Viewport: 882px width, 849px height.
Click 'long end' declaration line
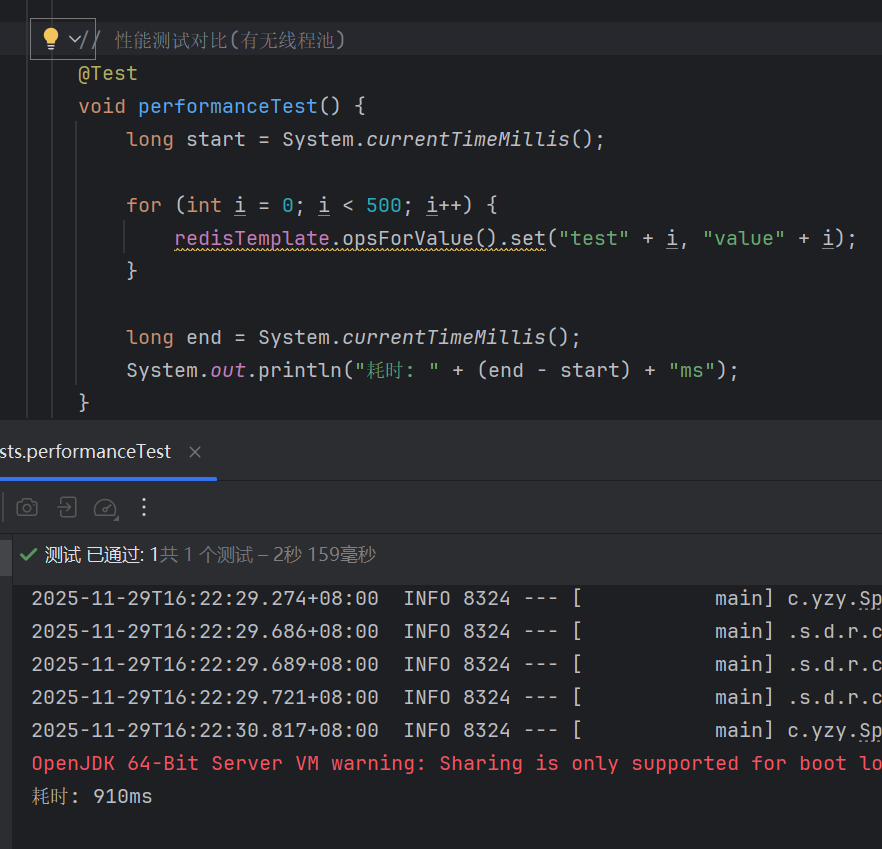pyautogui.click(x=353, y=338)
